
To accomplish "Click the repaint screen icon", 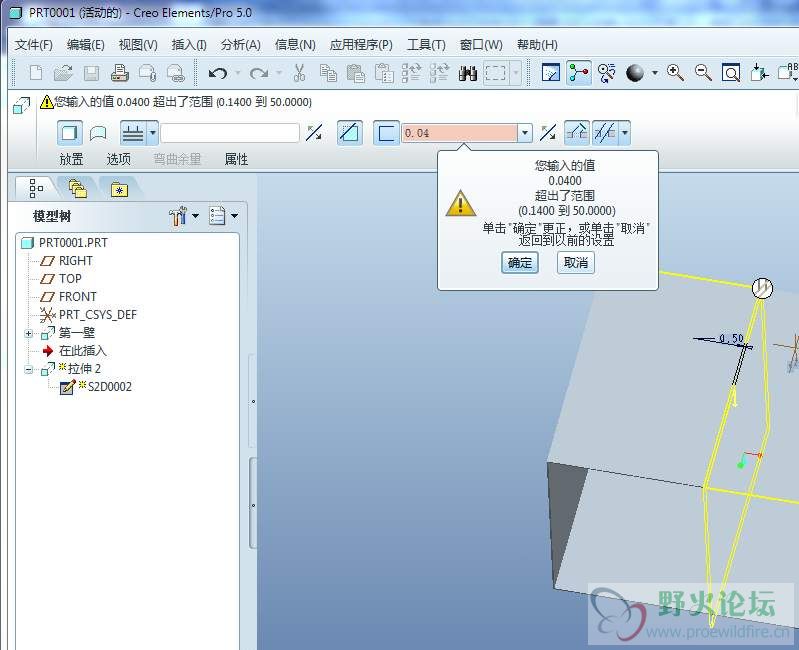I will pos(550,73).
